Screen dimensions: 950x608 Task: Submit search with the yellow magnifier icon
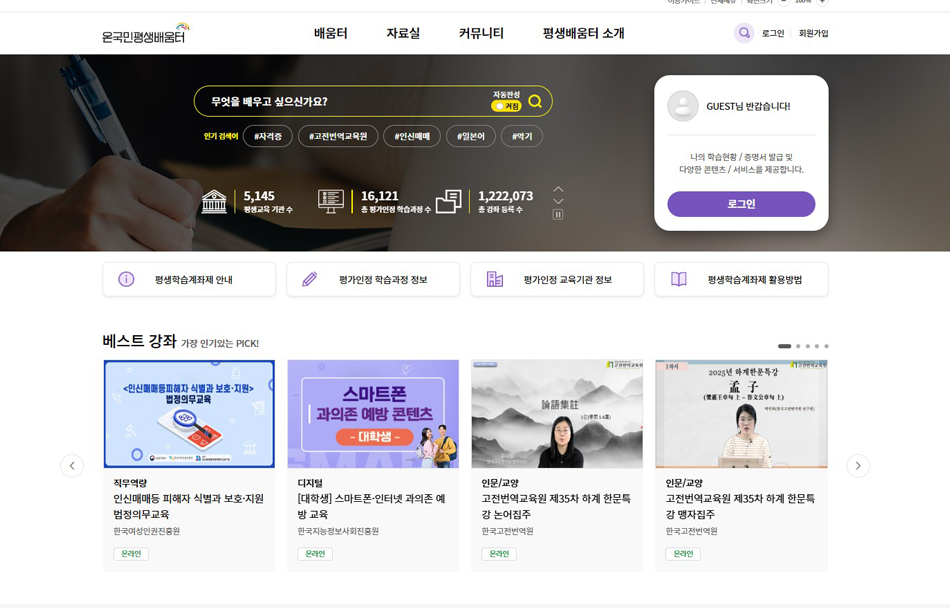pyautogui.click(x=535, y=101)
